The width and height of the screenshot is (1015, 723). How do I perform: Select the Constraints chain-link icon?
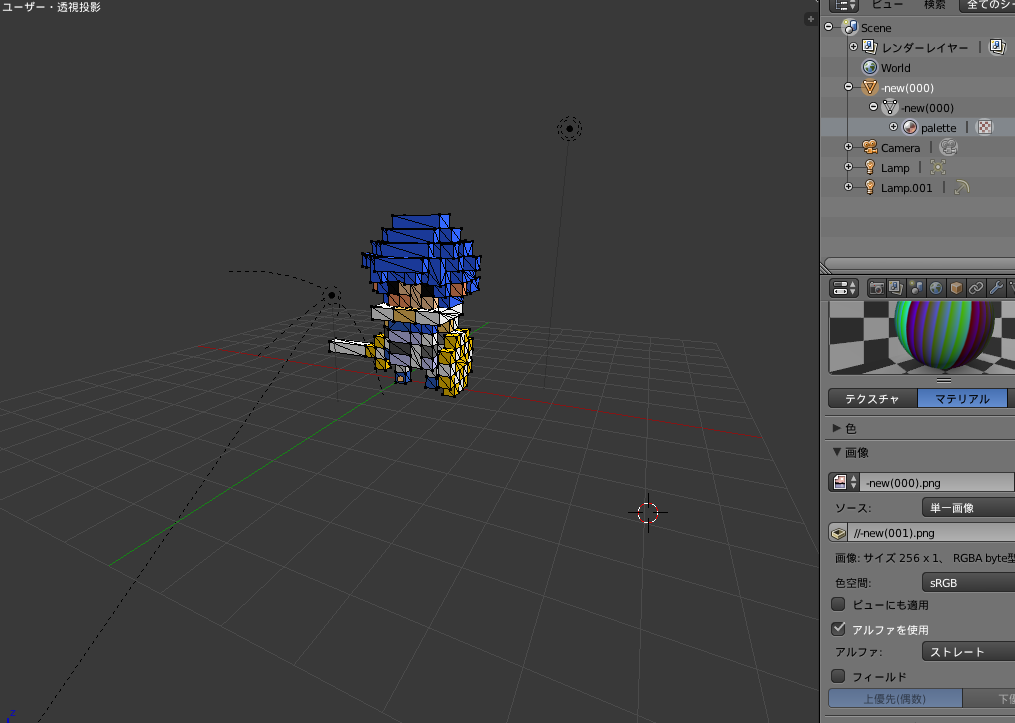(x=974, y=288)
